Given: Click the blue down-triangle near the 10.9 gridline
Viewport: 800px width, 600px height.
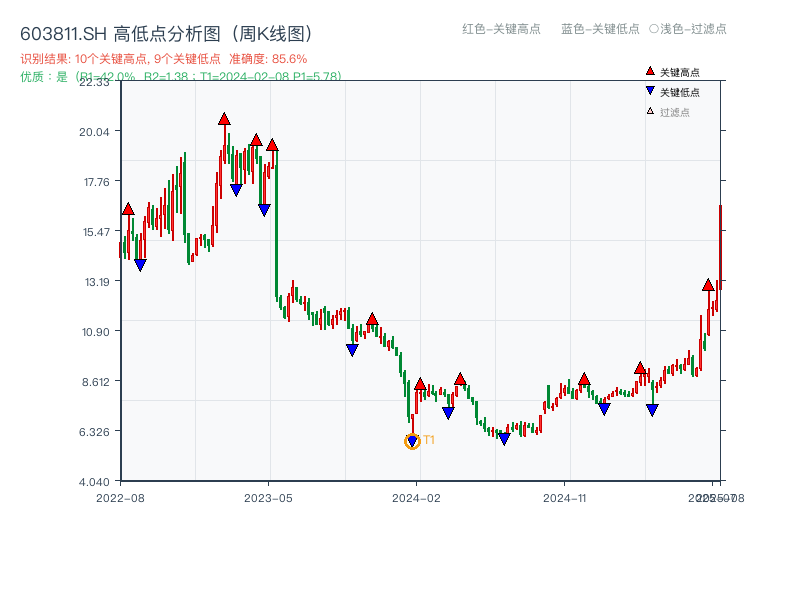Looking at the screenshot, I should pos(351,347).
